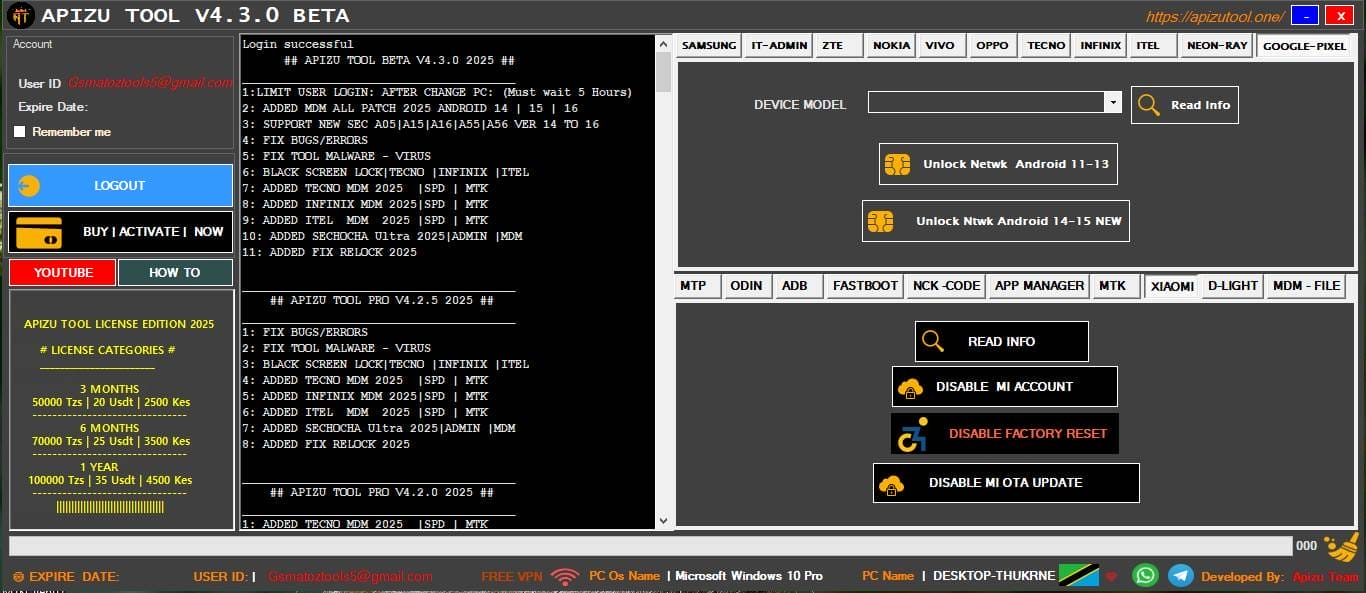
Task: Click the small heart icon in status bar
Action: (1110, 577)
